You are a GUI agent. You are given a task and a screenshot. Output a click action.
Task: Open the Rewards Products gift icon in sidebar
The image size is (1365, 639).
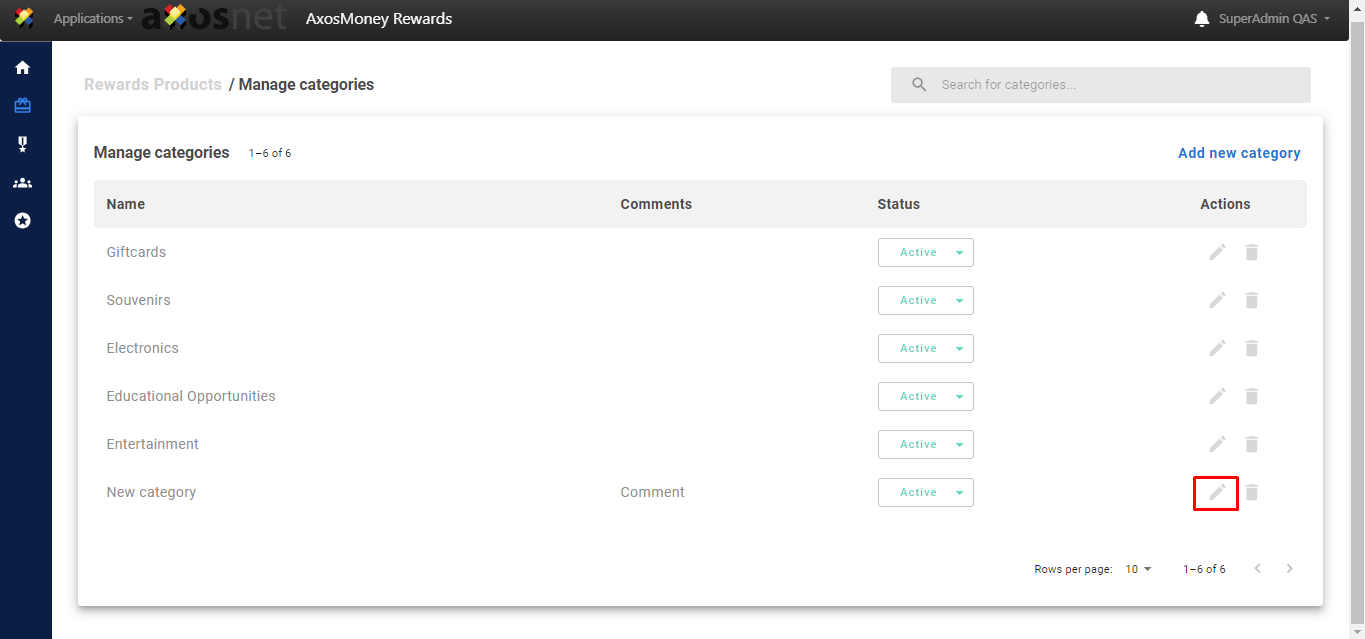(x=22, y=106)
